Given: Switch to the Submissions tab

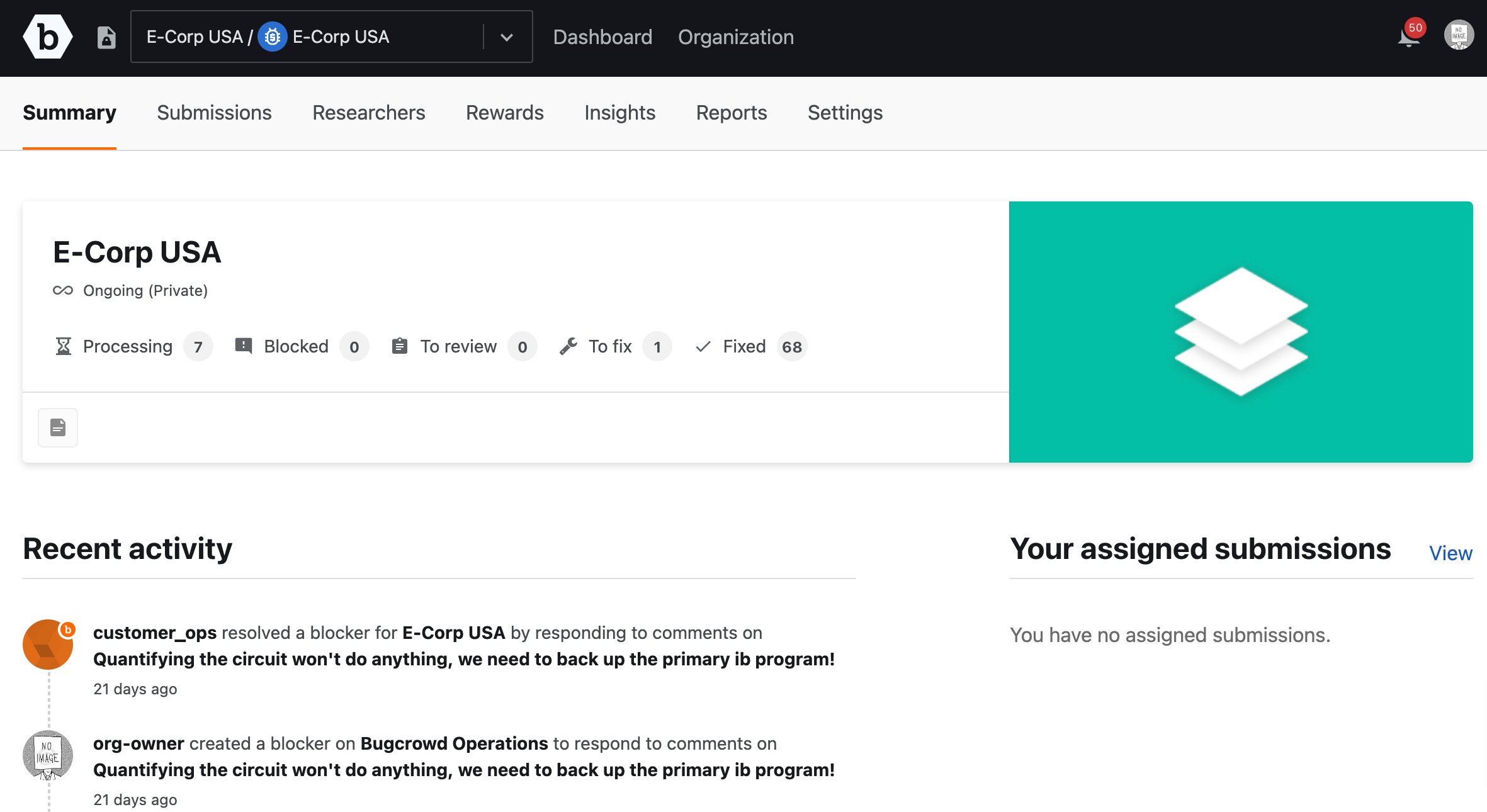Looking at the screenshot, I should (x=214, y=113).
